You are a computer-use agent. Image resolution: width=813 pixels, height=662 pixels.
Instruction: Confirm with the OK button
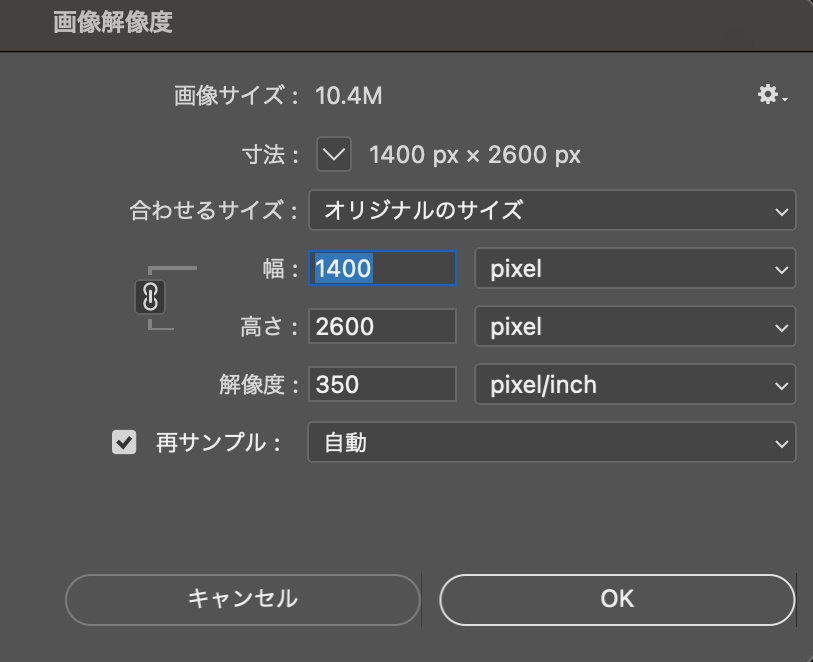pyautogui.click(x=617, y=598)
